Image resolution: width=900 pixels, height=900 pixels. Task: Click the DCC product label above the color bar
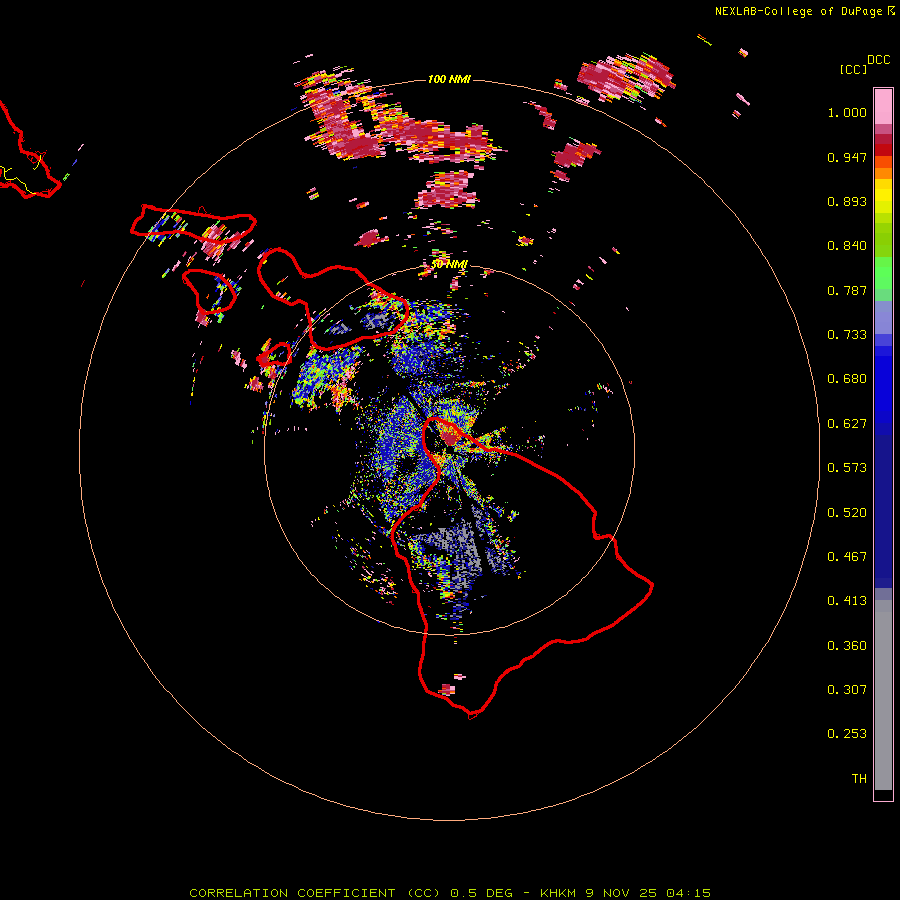[x=878, y=60]
